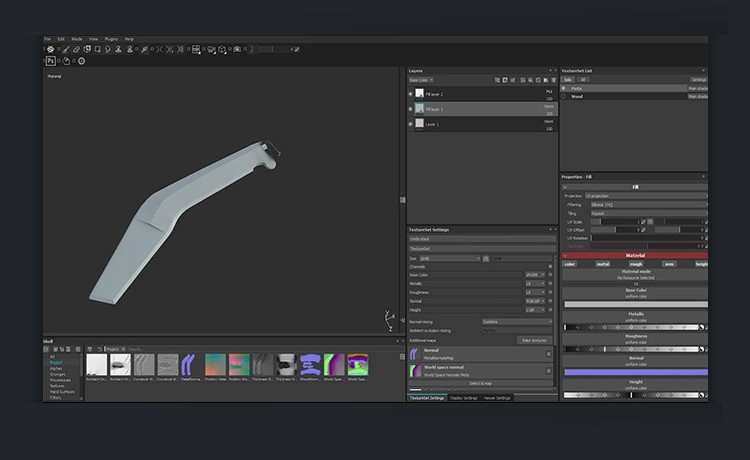Click the All button in TextureSet List
Viewport: 750px width, 460px height.
(x=583, y=80)
